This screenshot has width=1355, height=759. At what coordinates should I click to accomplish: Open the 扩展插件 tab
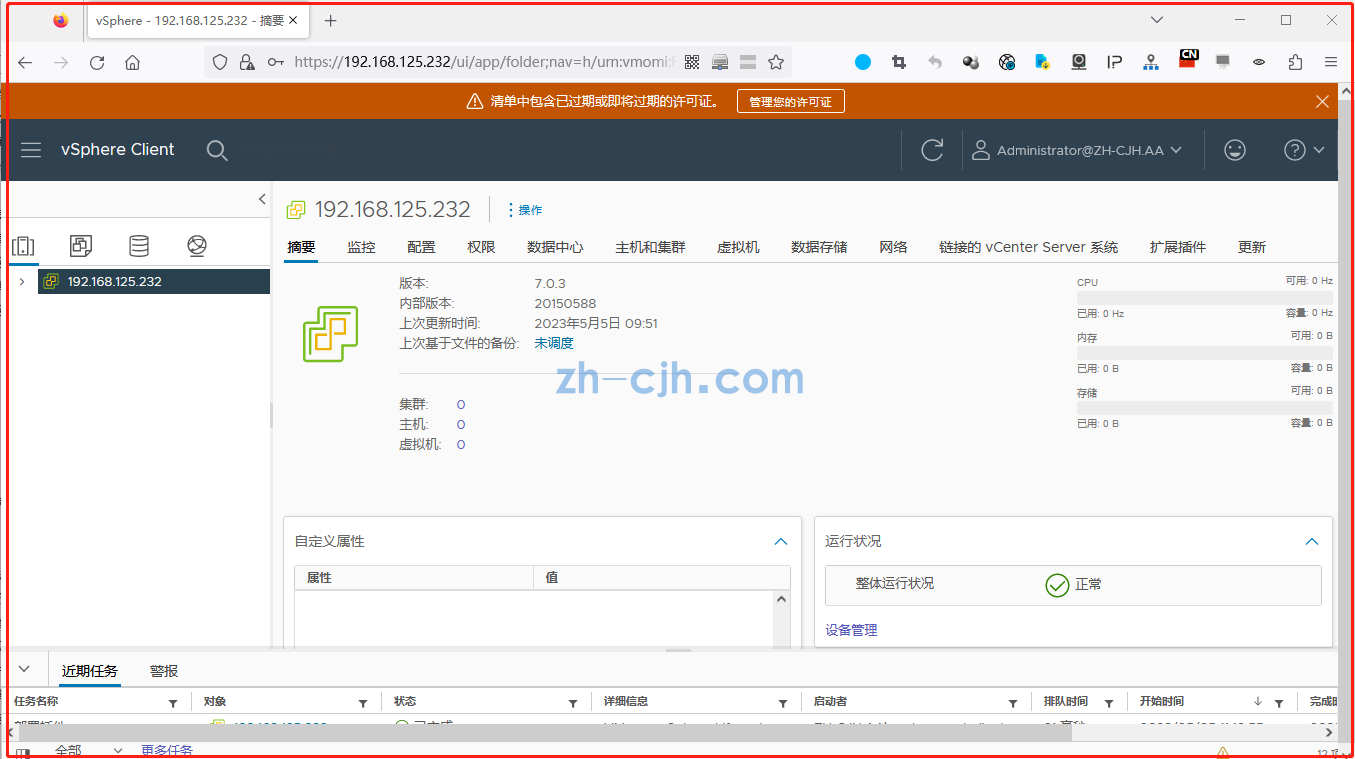[x=1178, y=247]
